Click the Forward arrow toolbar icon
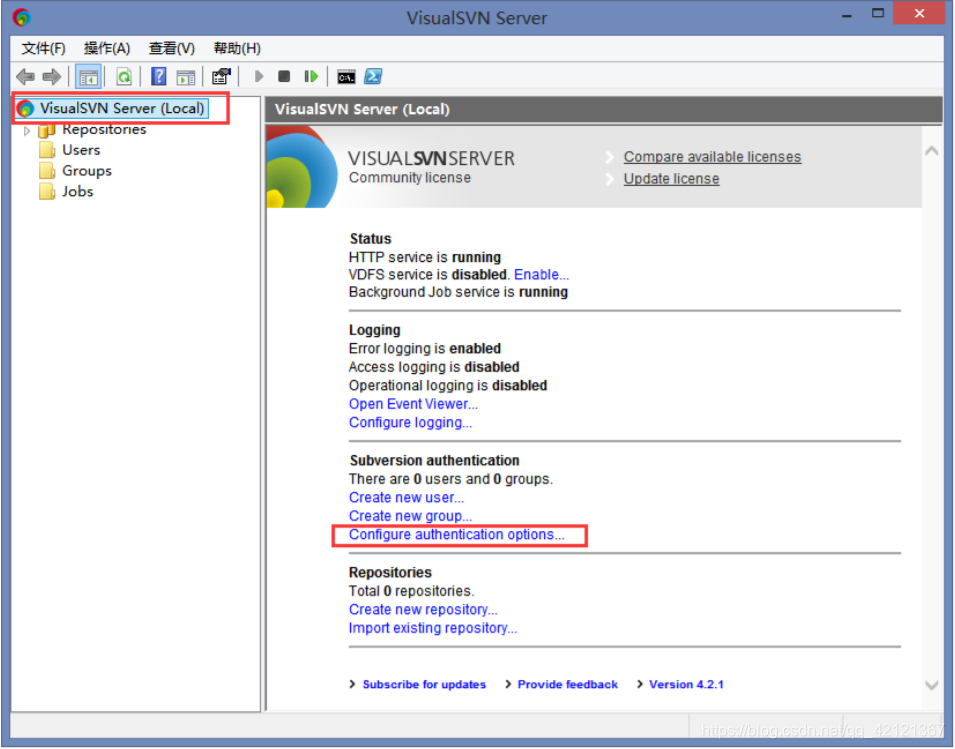Image resolution: width=955 pixels, height=749 pixels. point(52,77)
